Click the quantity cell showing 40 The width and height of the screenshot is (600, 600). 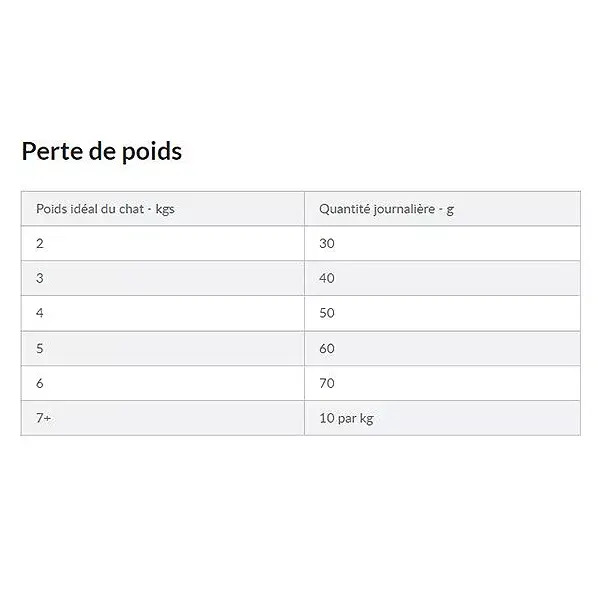coord(443,278)
